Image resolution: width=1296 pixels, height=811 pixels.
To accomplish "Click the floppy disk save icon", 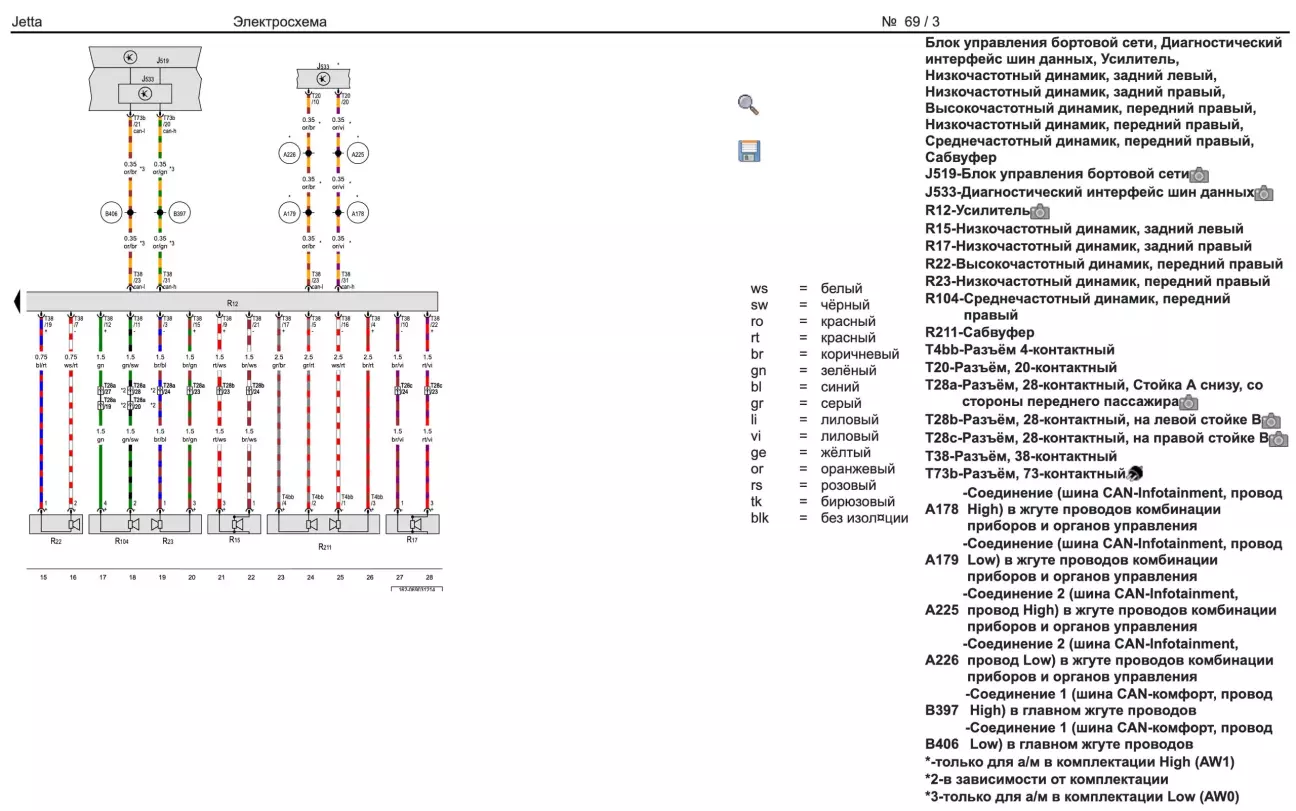I will (x=748, y=151).
